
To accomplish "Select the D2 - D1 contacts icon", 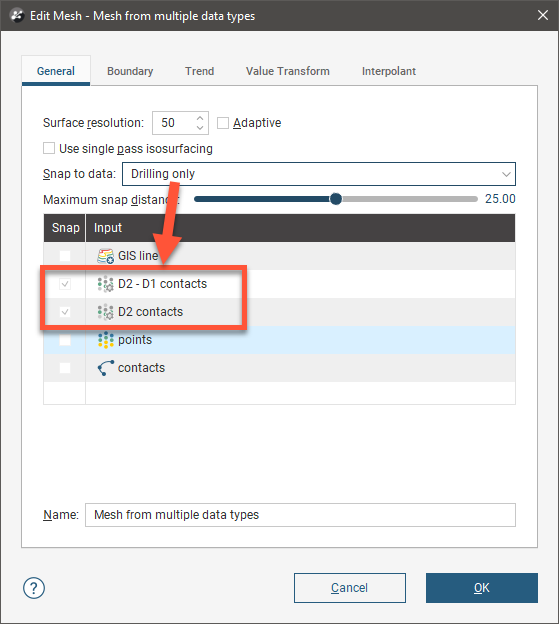I will 106,284.
